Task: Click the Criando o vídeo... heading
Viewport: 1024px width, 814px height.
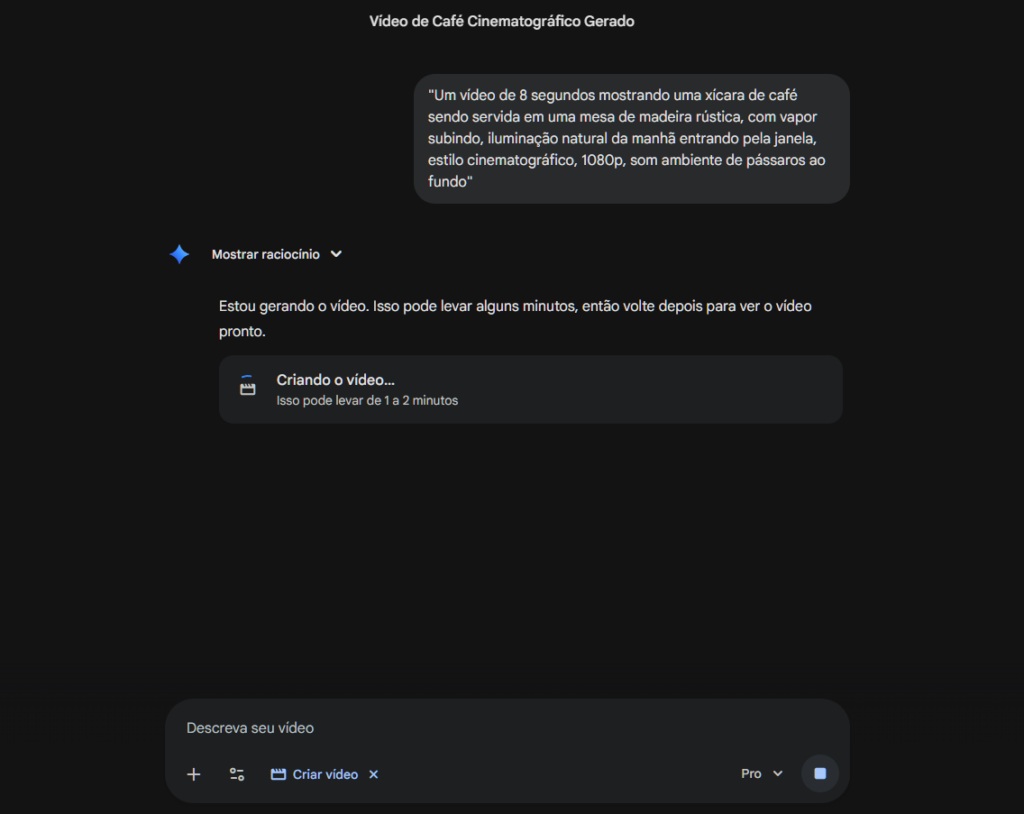Action: pyautogui.click(x=336, y=380)
